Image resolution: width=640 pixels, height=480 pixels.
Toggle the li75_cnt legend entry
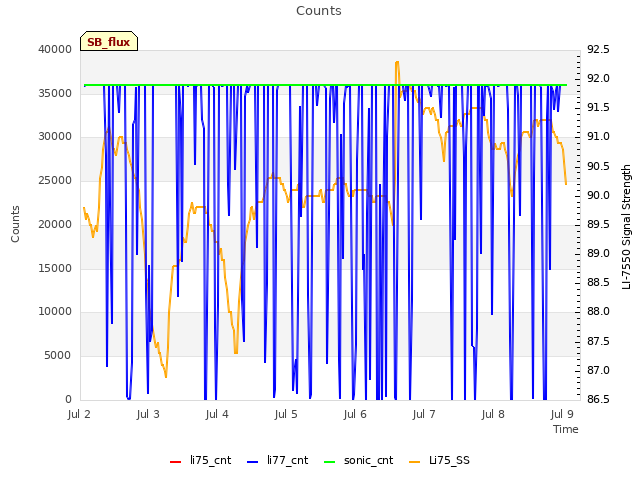(x=200, y=460)
